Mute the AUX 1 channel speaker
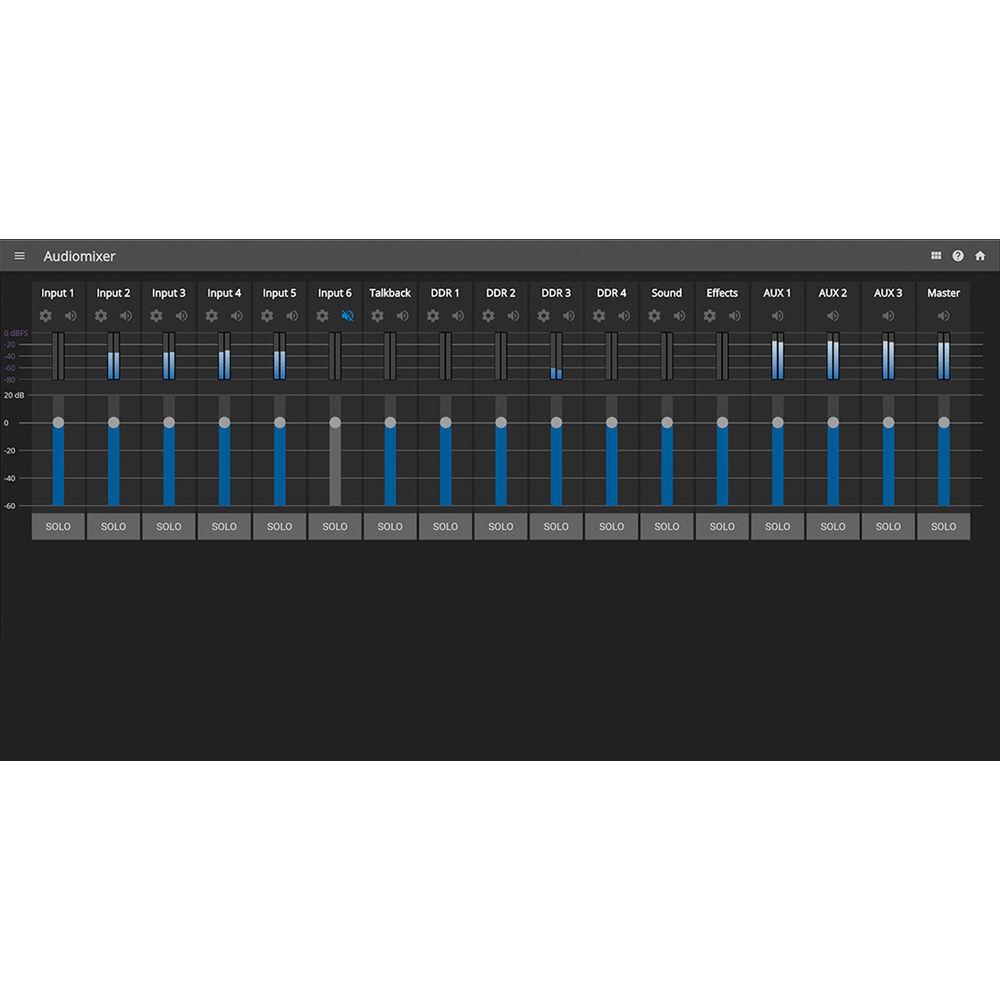1000x1000 pixels. tap(777, 315)
